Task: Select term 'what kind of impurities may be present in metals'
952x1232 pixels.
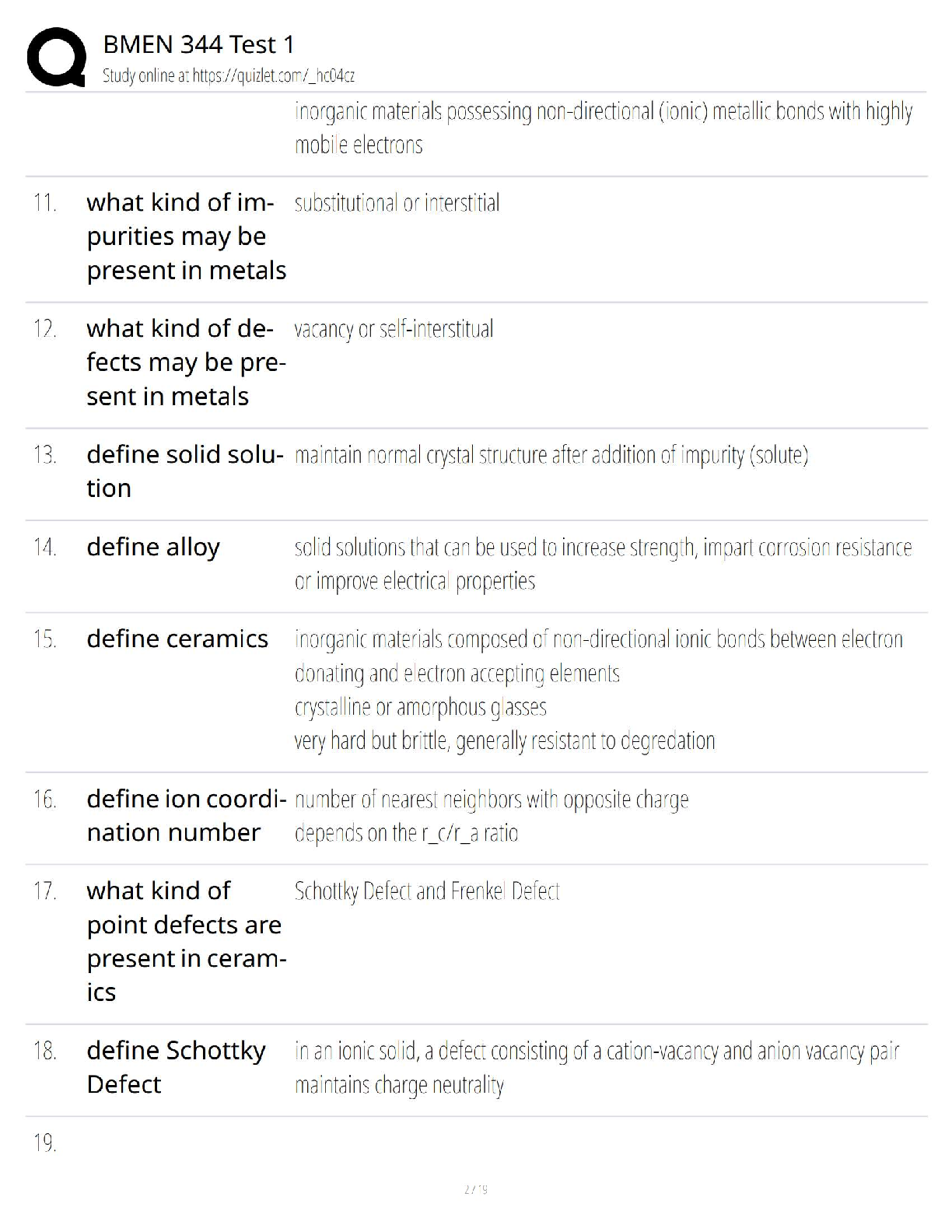Action: pos(186,236)
